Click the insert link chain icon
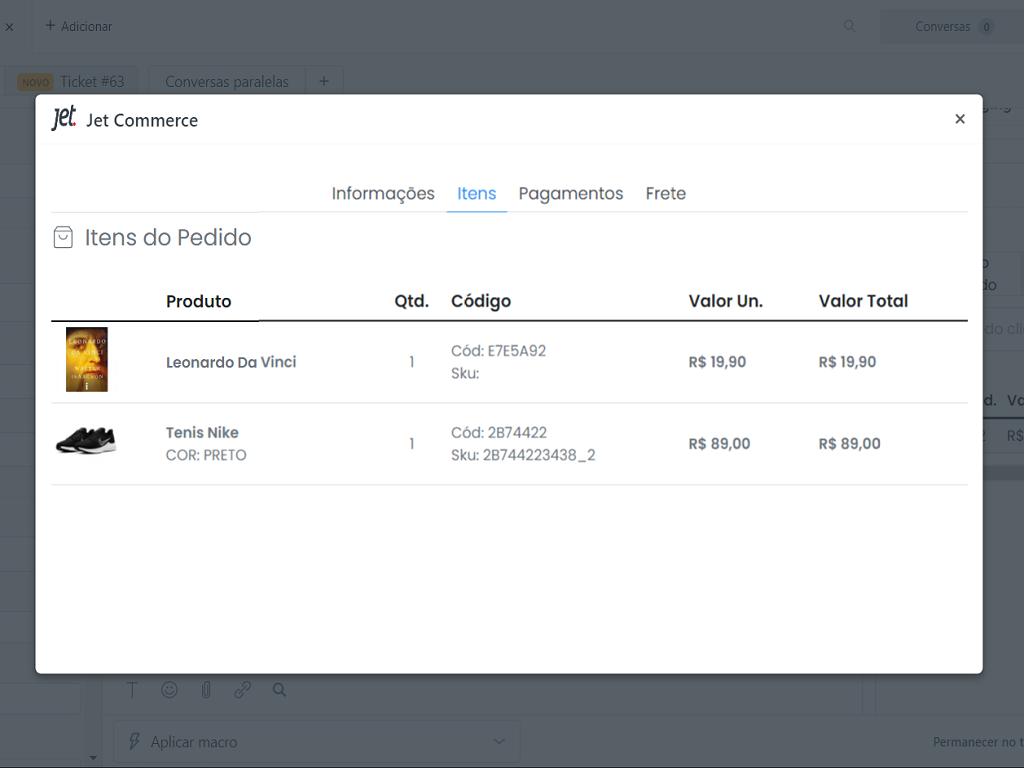 click(242, 690)
